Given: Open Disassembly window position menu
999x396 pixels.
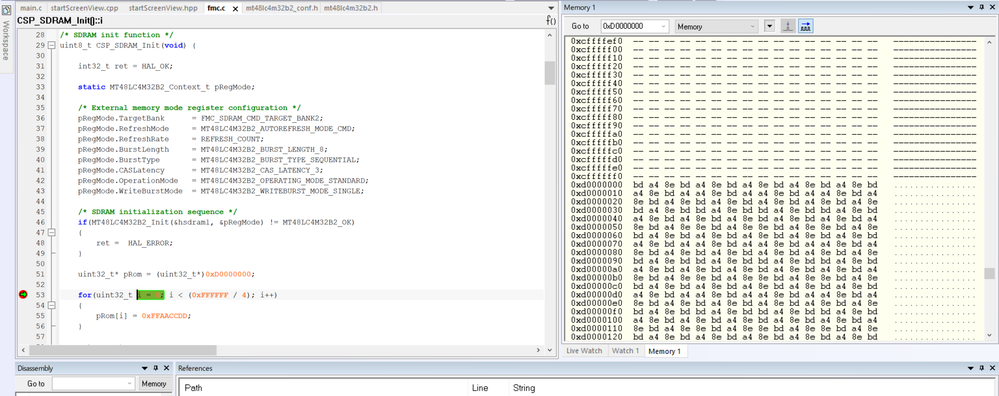Looking at the screenshot, I should (x=145, y=368).
